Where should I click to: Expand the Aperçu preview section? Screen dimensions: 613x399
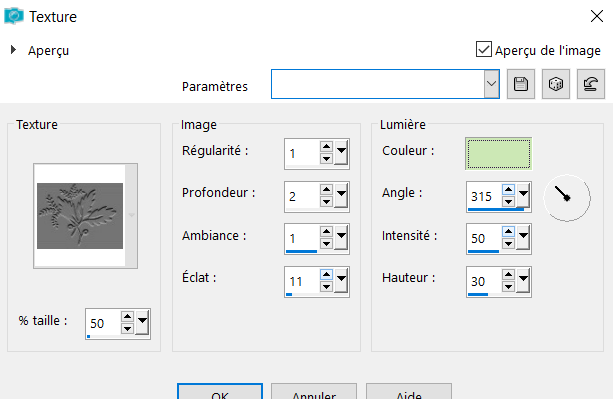point(13,50)
